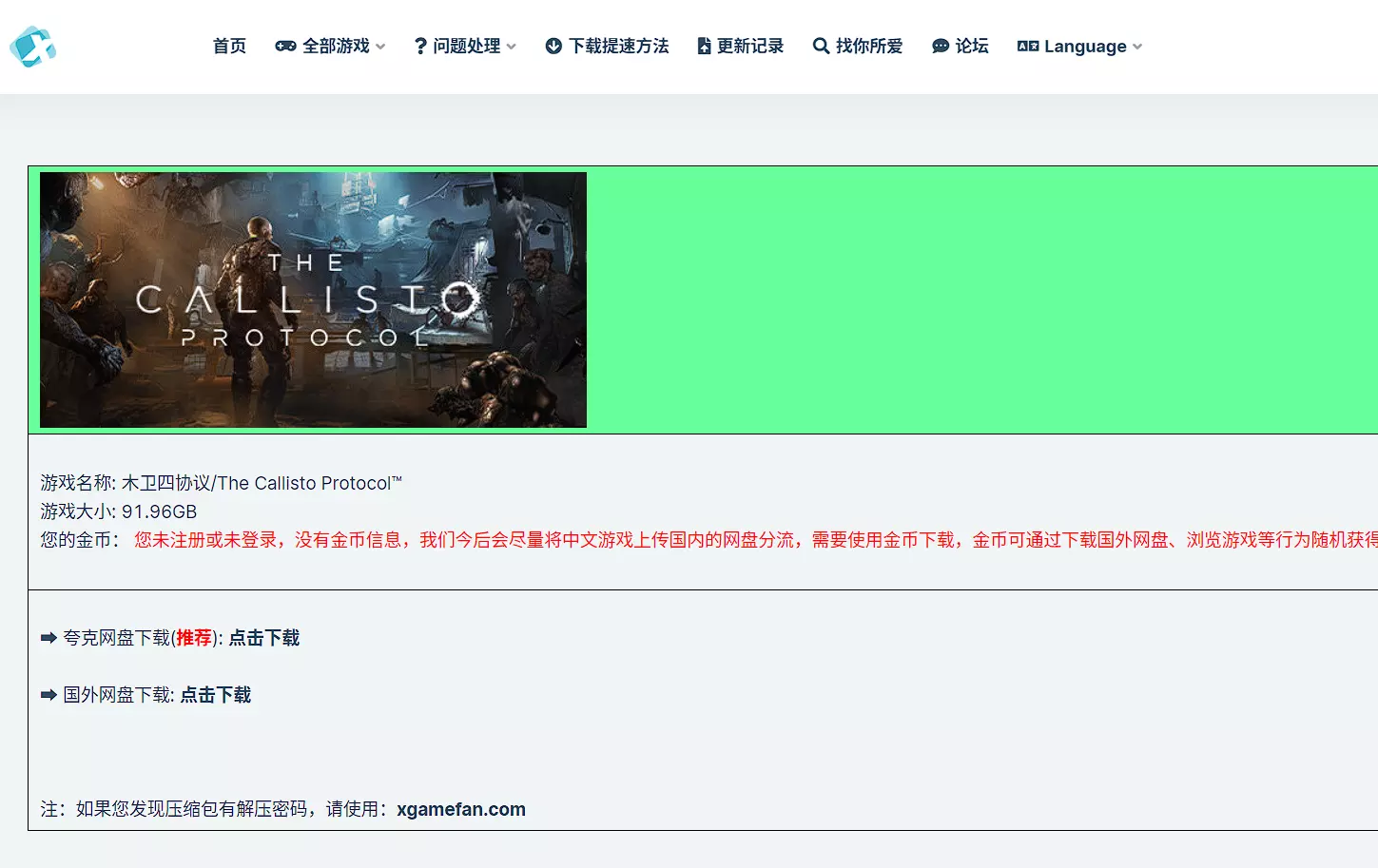Click 点击下载 for 国外网盘下载
1378x868 pixels.
(x=216, y=695)
